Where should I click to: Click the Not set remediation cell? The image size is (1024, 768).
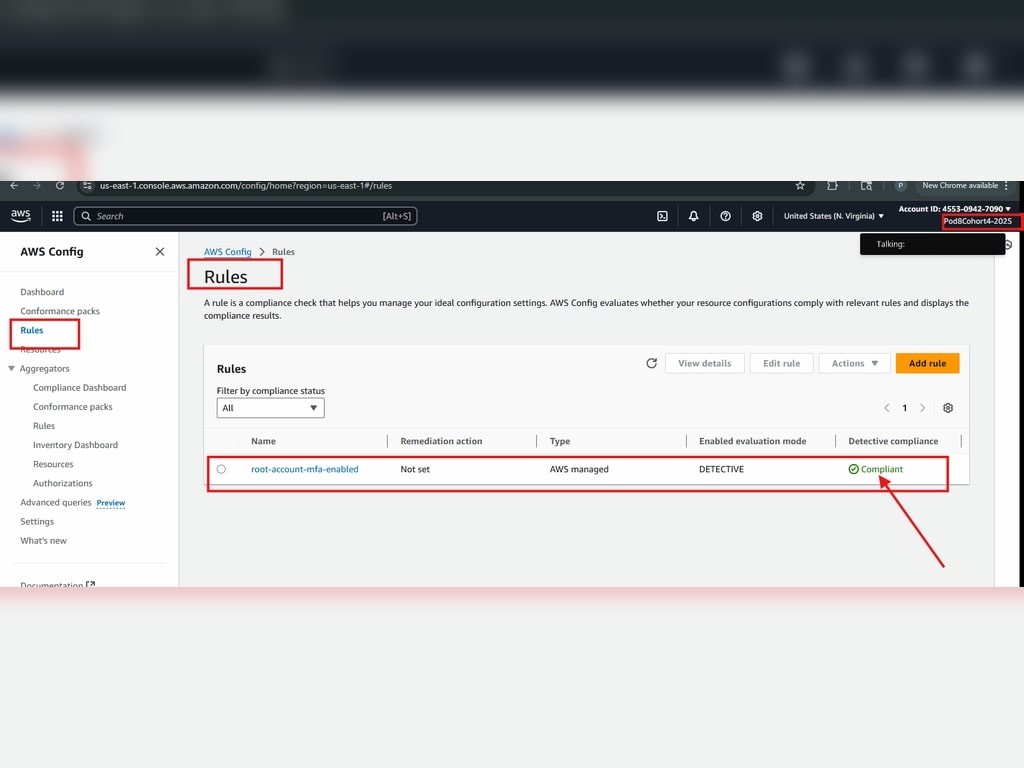415,469
